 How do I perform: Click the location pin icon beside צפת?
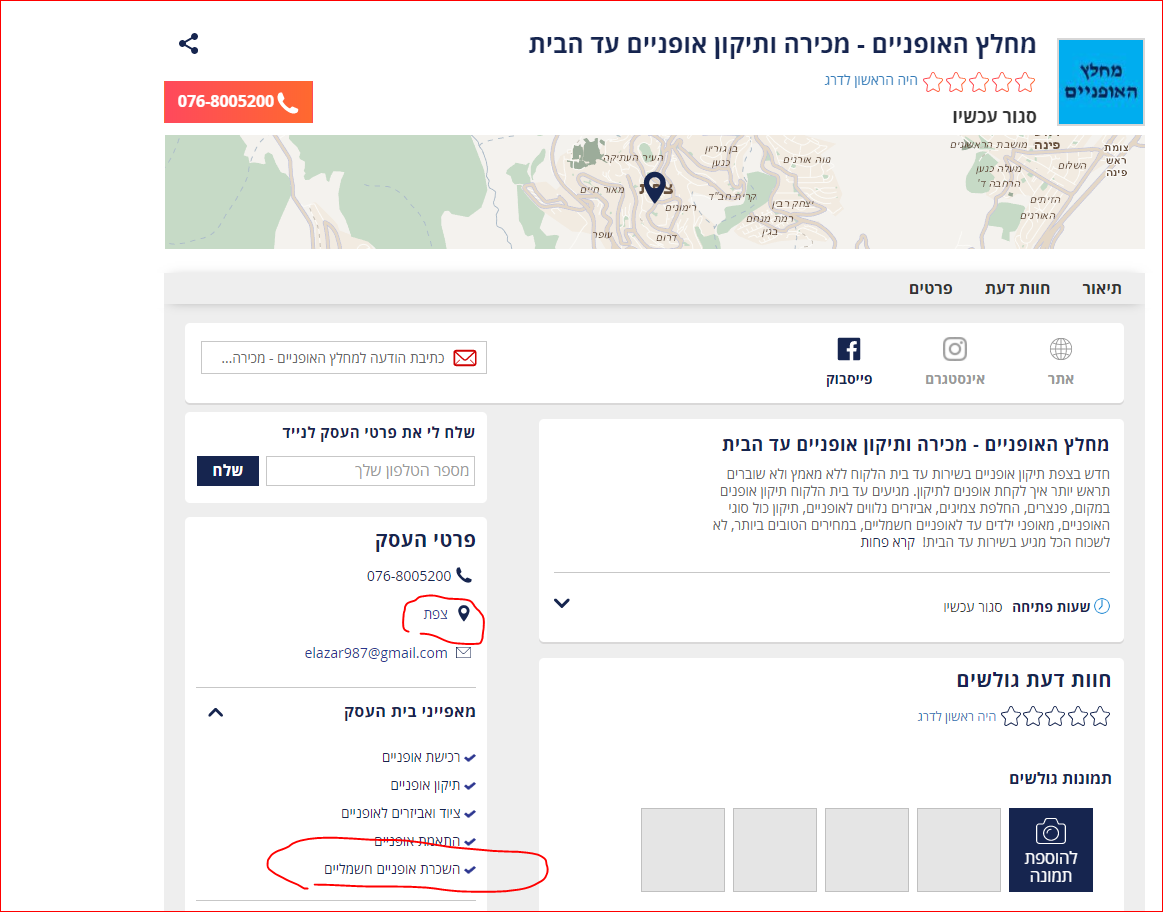pos(464,613)
